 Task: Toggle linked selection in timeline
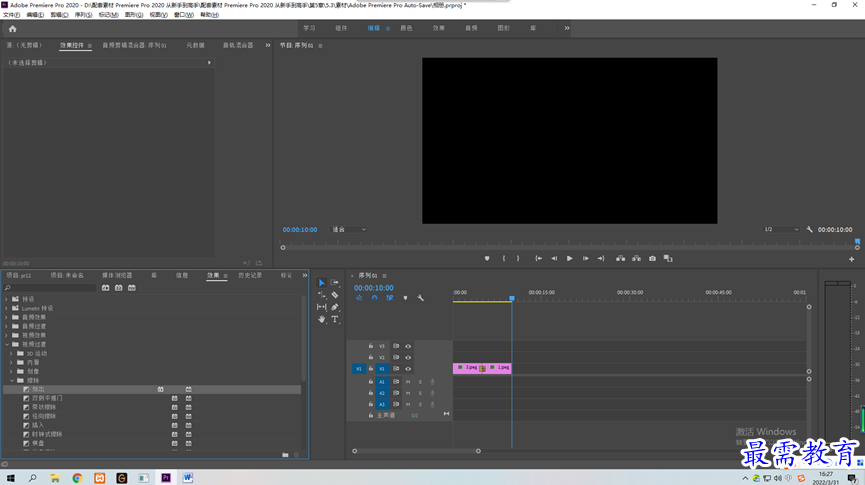point(389,298)
